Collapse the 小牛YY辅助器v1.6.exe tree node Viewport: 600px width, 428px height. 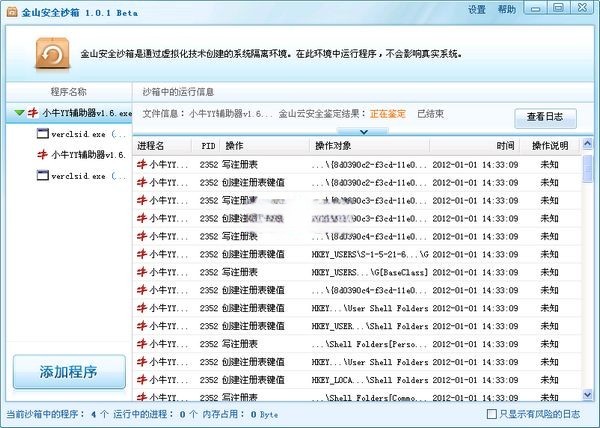click(x=19, y=113)
